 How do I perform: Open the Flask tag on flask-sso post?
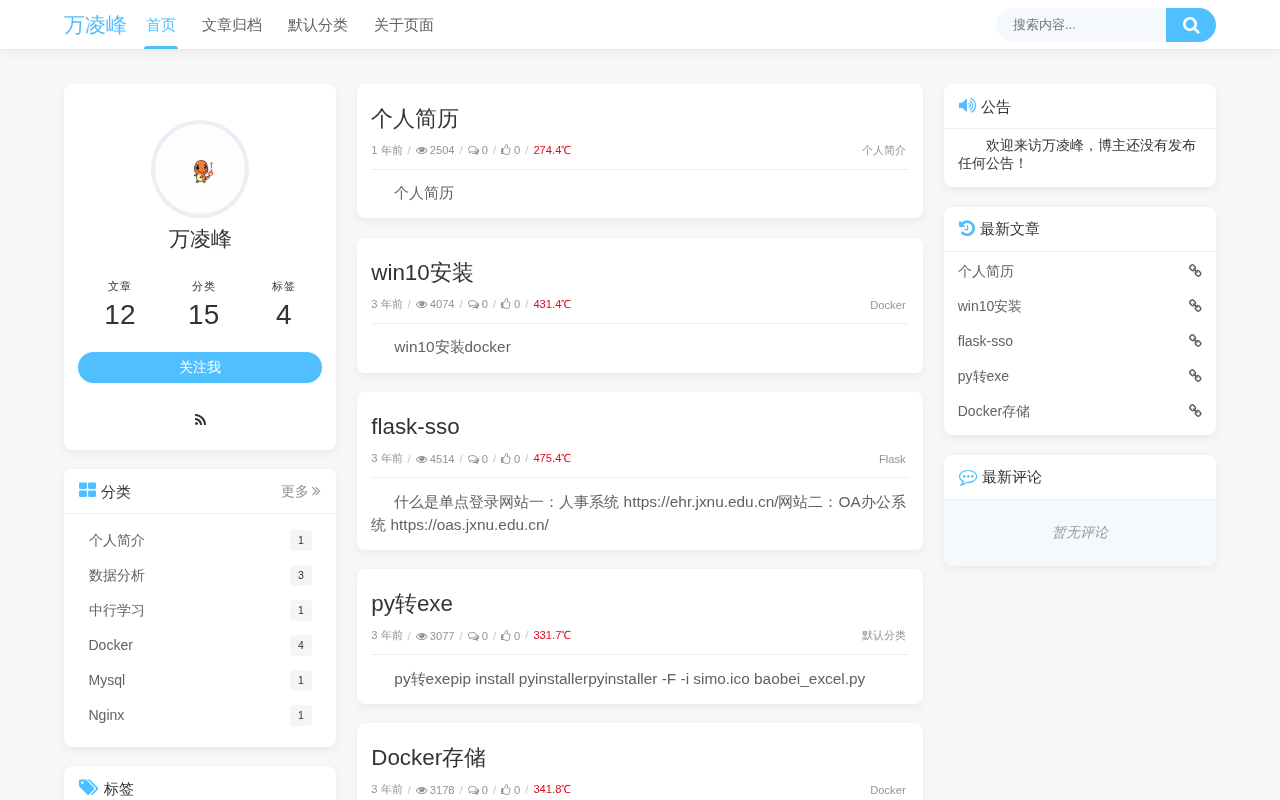(x=892, y=459)
